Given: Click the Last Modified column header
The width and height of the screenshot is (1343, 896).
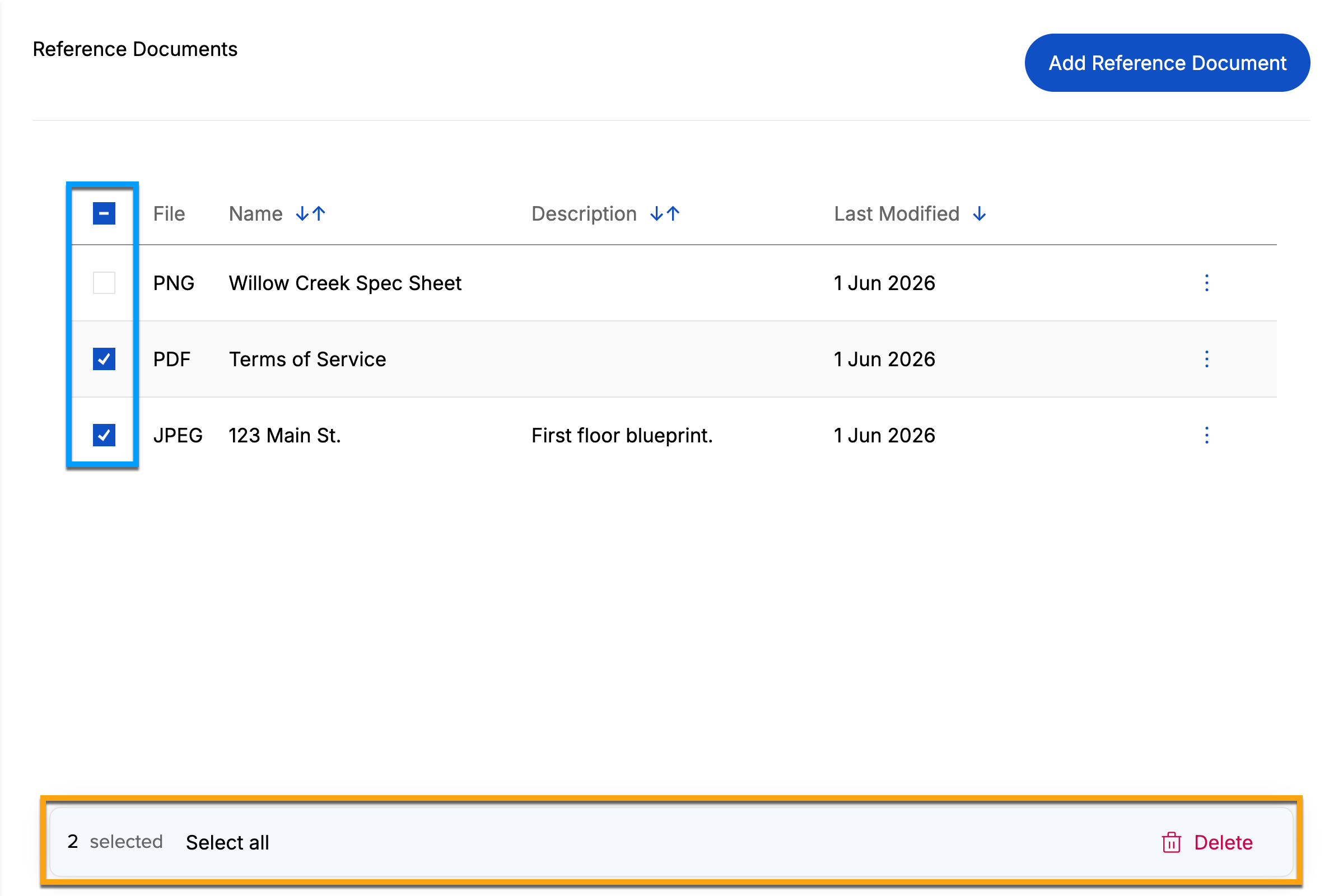Looking at the screenshot, I should coord(896,214).
